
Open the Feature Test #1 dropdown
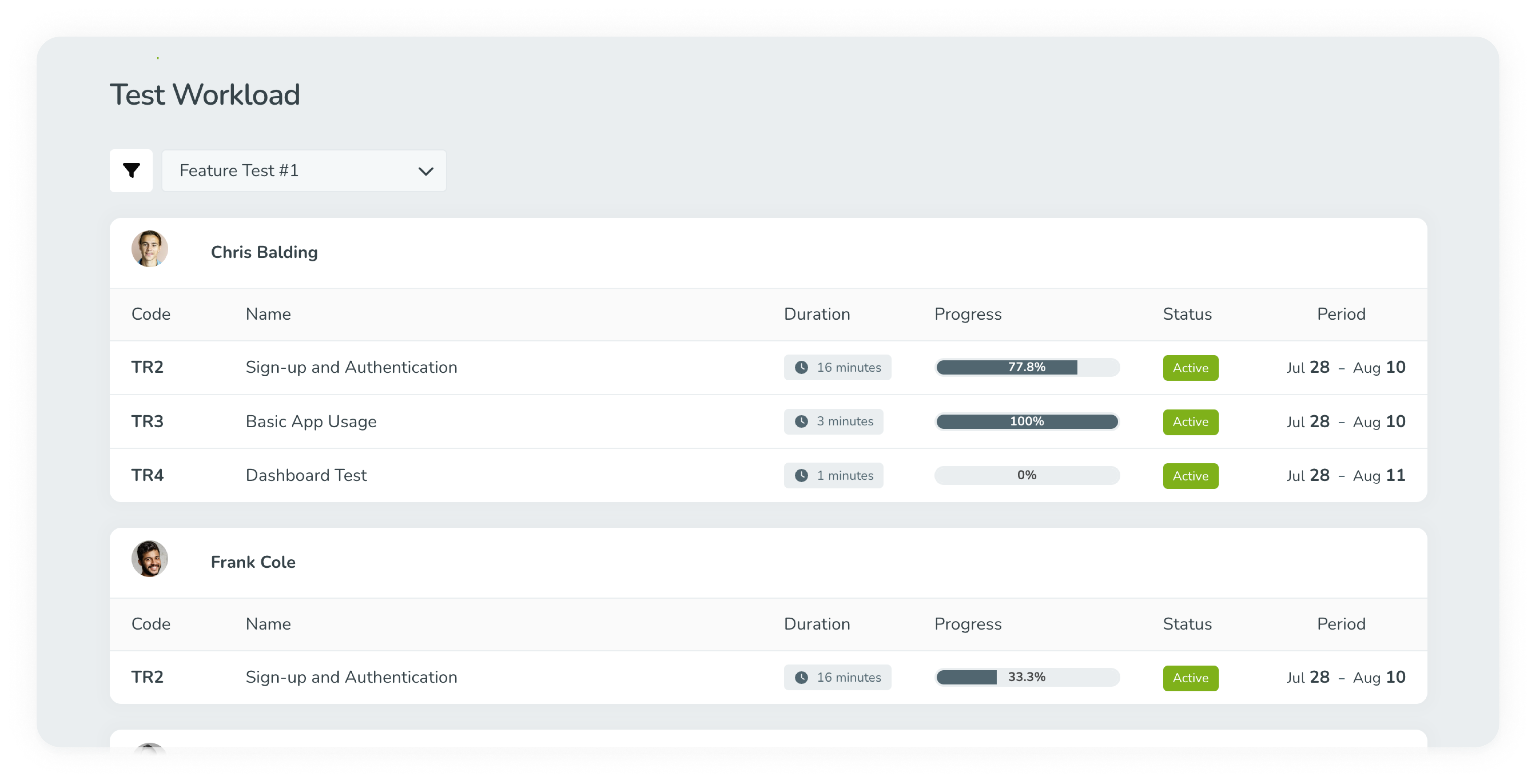pyautogui.click(x=304, y=171)
